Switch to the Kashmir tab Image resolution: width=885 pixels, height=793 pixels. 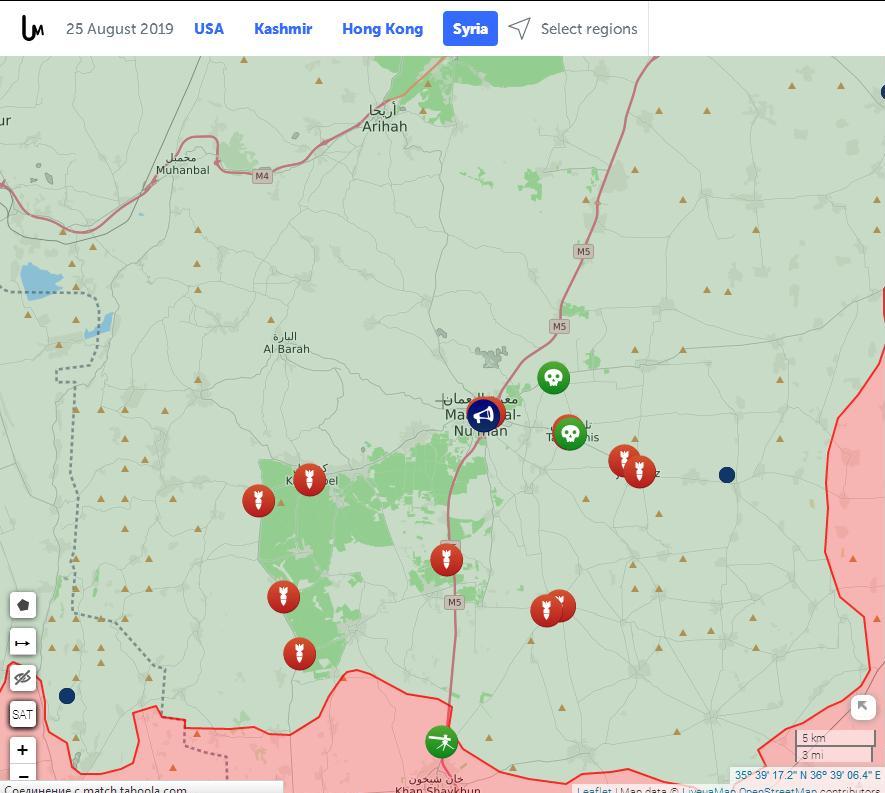[x=283, y=29]
